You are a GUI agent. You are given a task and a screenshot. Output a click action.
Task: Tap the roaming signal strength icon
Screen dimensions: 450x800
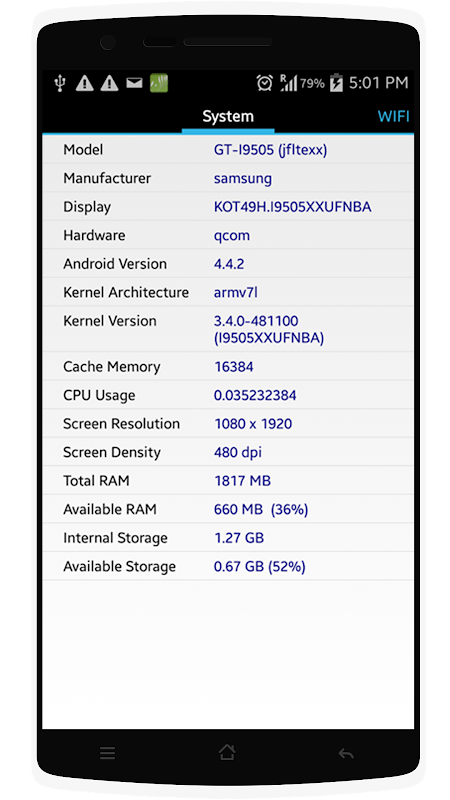288,83
